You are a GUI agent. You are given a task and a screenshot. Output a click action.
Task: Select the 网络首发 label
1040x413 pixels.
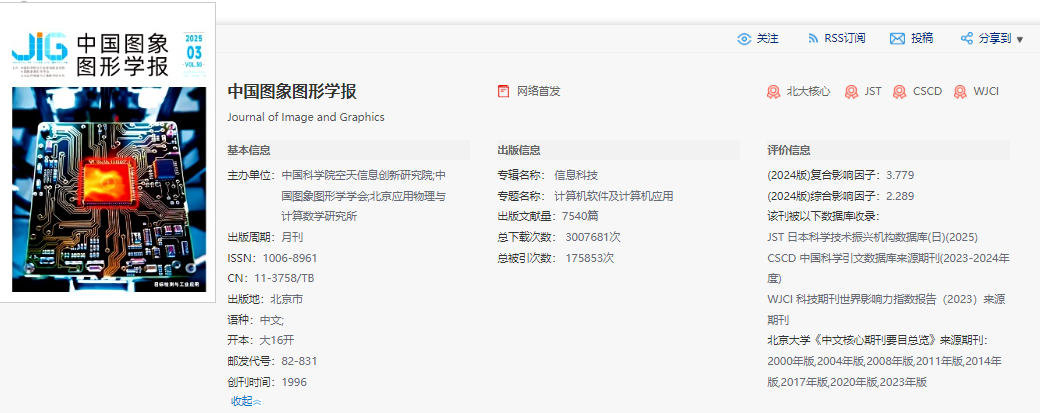click(539, 91)
